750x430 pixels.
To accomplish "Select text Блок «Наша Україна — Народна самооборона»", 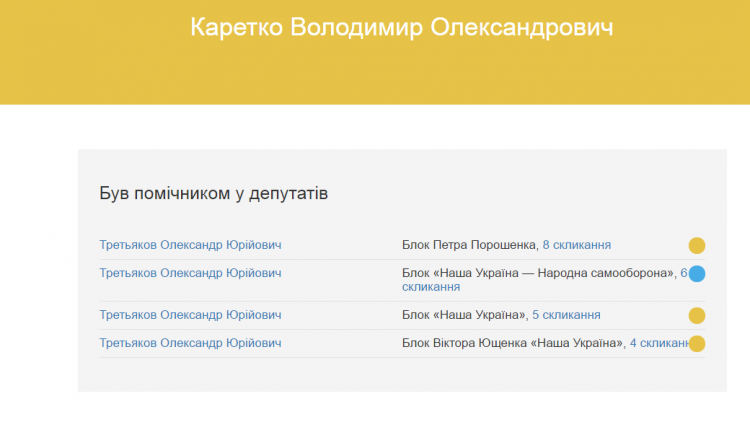I will click(538, 273).
